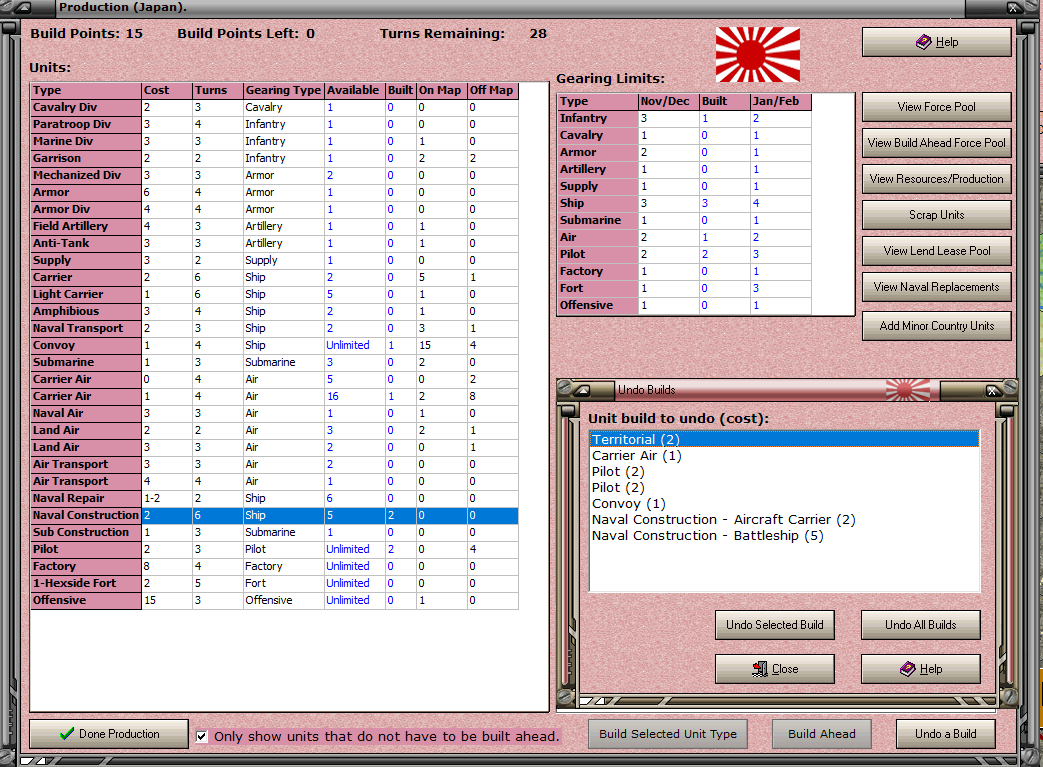
Task: Select Marine Div unit row
Action: click(274, 142)
